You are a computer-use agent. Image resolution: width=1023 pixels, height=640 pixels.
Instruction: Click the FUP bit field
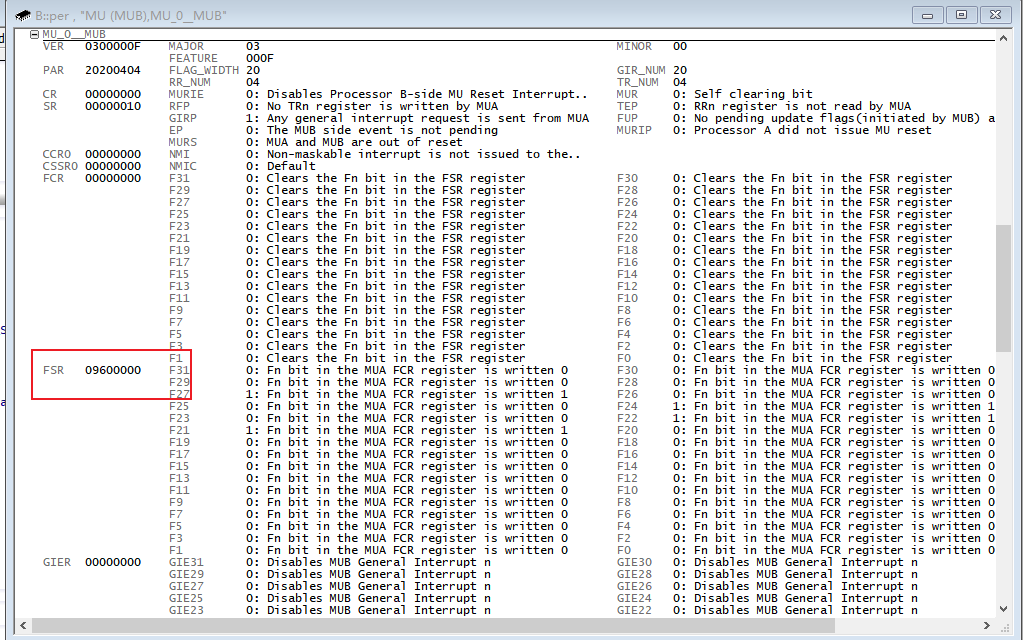(806, 118)
